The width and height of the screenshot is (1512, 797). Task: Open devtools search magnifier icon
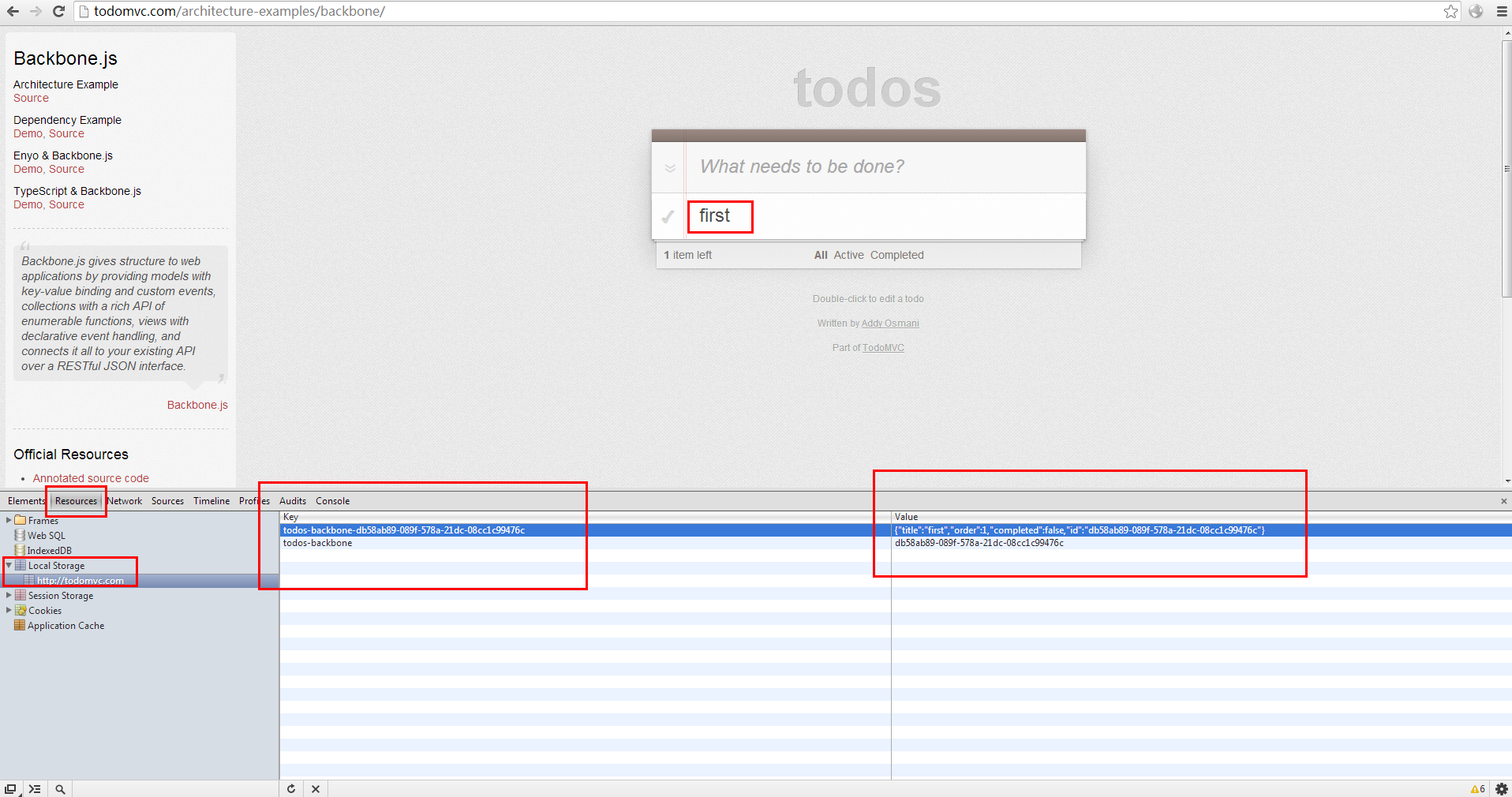60,788
